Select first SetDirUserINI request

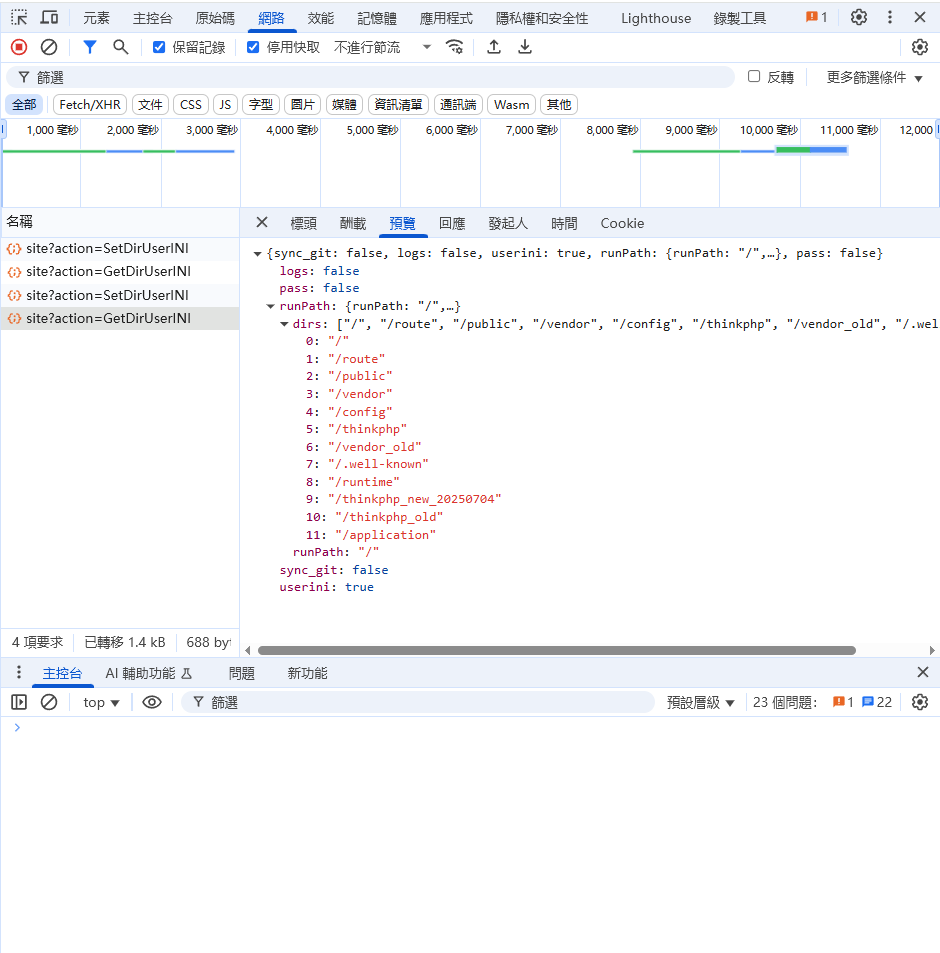[120, 248]
